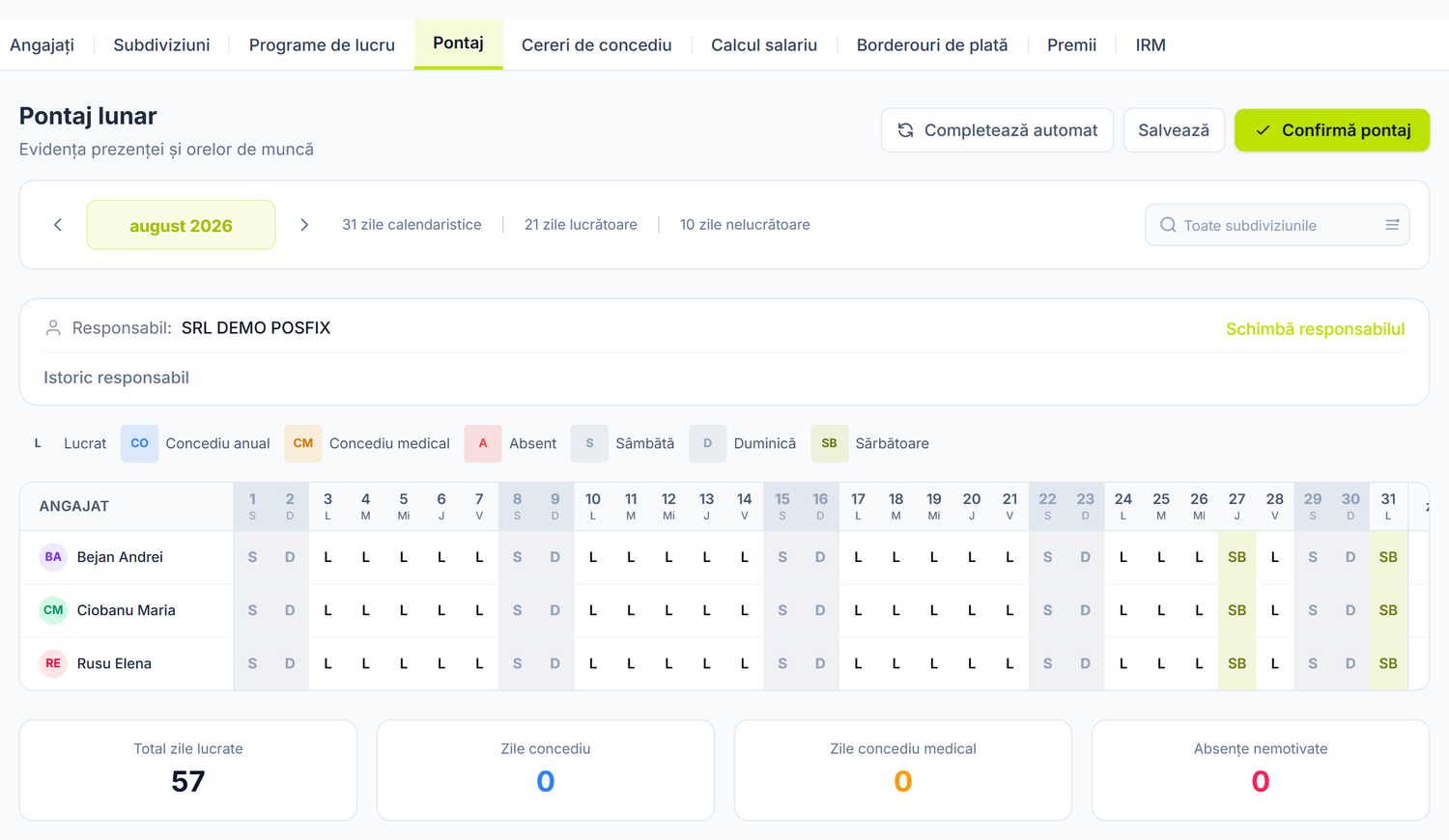Click the CM avatar for Ciobanu Maria
The width and height of the screenshot is (1449, 840).
(53, 610)
